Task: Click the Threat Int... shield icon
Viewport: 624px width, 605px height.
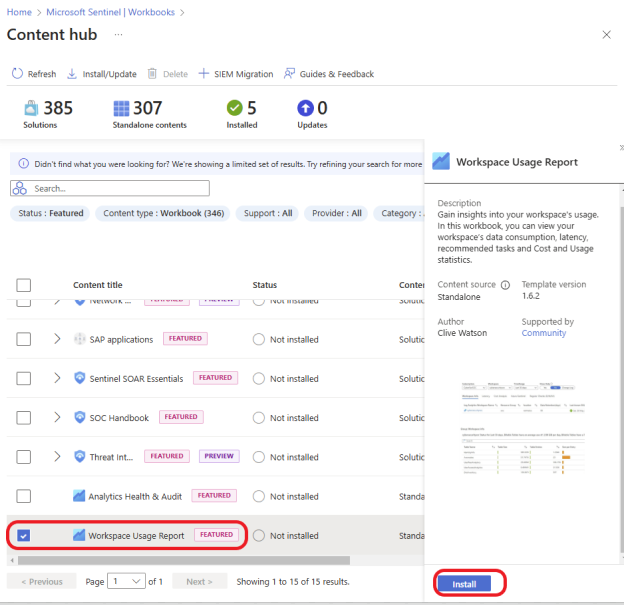Action: [80, 456]
